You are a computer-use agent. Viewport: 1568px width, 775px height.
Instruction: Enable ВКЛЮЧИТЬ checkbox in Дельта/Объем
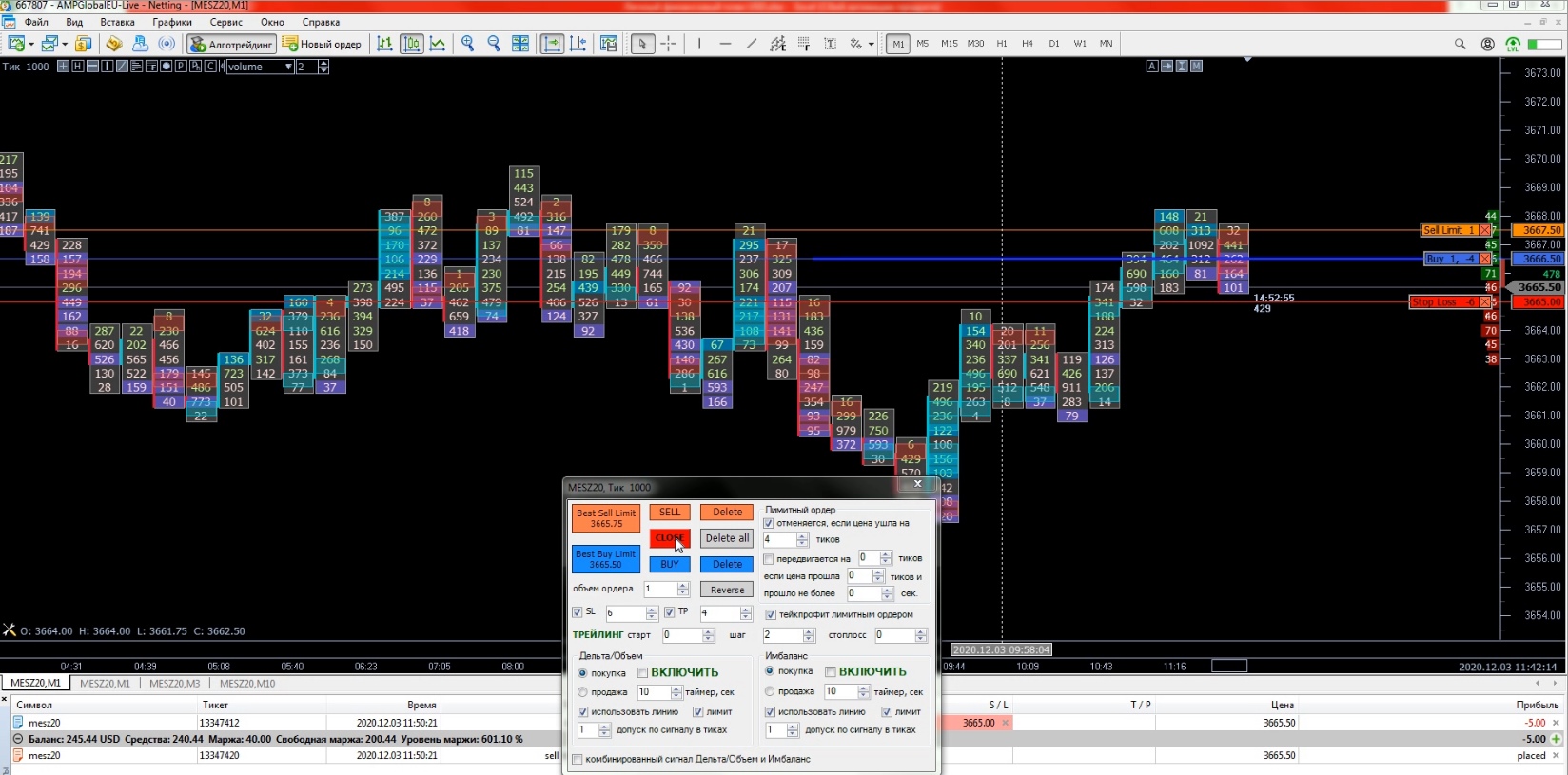coord(643,672)
